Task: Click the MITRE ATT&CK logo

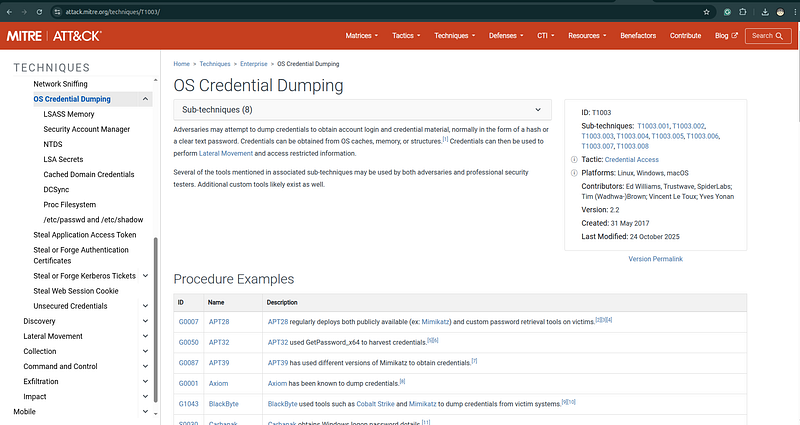Action: pos(54,36)
